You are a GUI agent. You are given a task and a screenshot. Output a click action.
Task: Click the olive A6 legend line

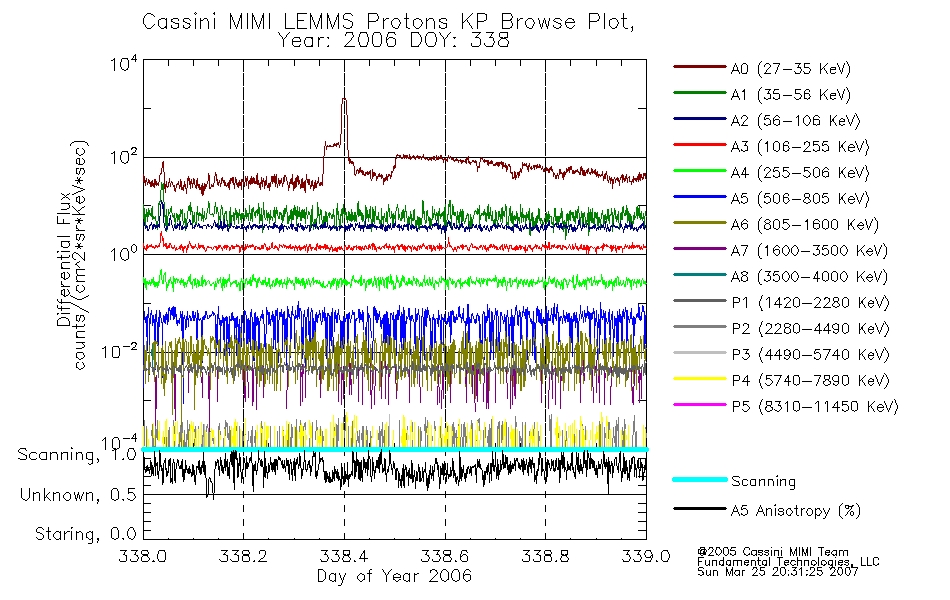coord(700,222)
